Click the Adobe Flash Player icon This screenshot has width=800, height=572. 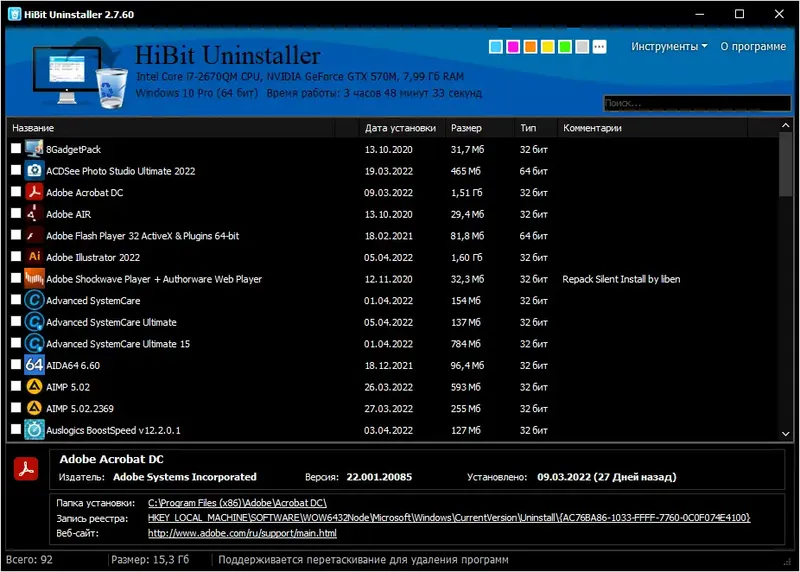pos(34,235)
